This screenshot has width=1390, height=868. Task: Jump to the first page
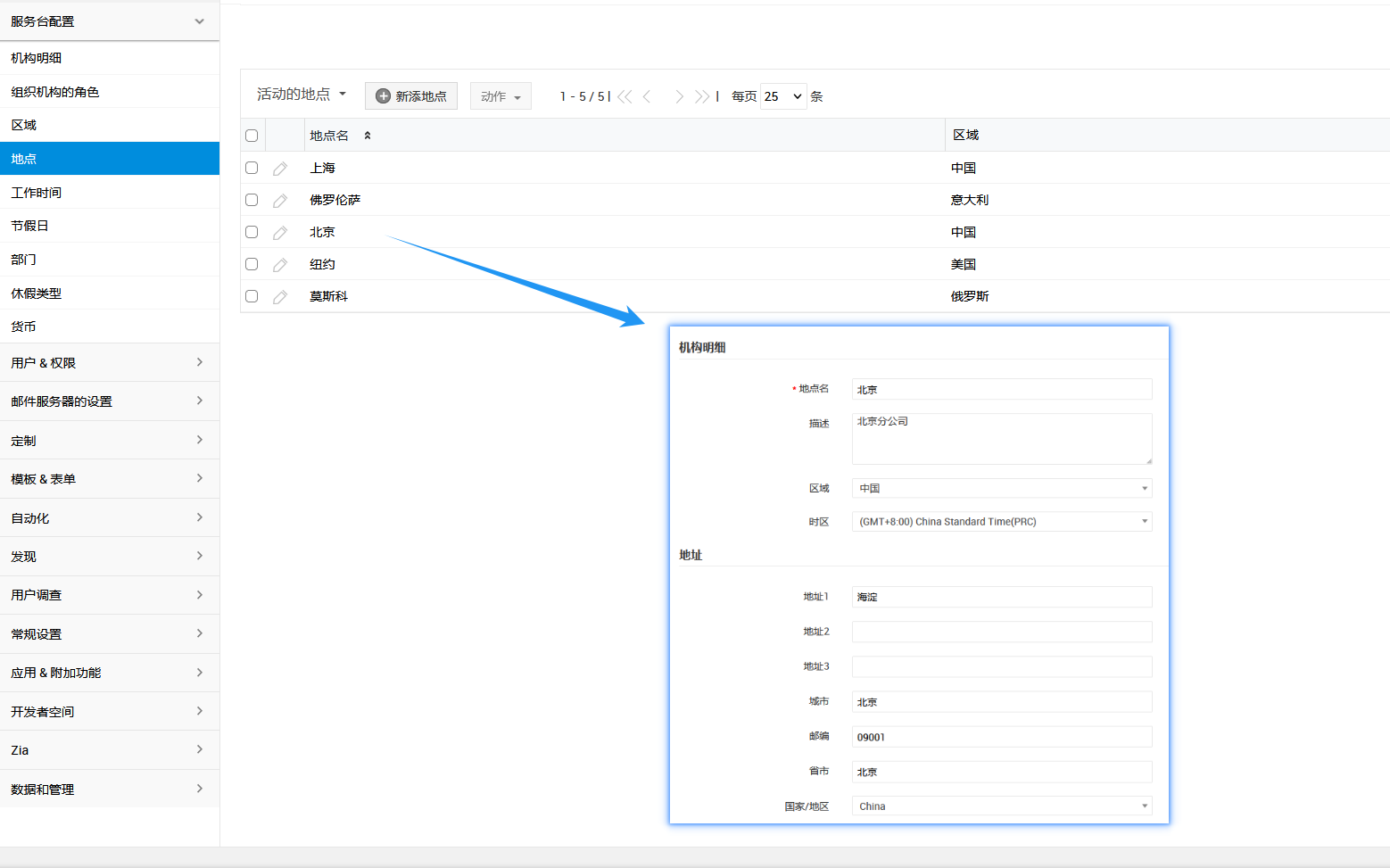point(625,95)
